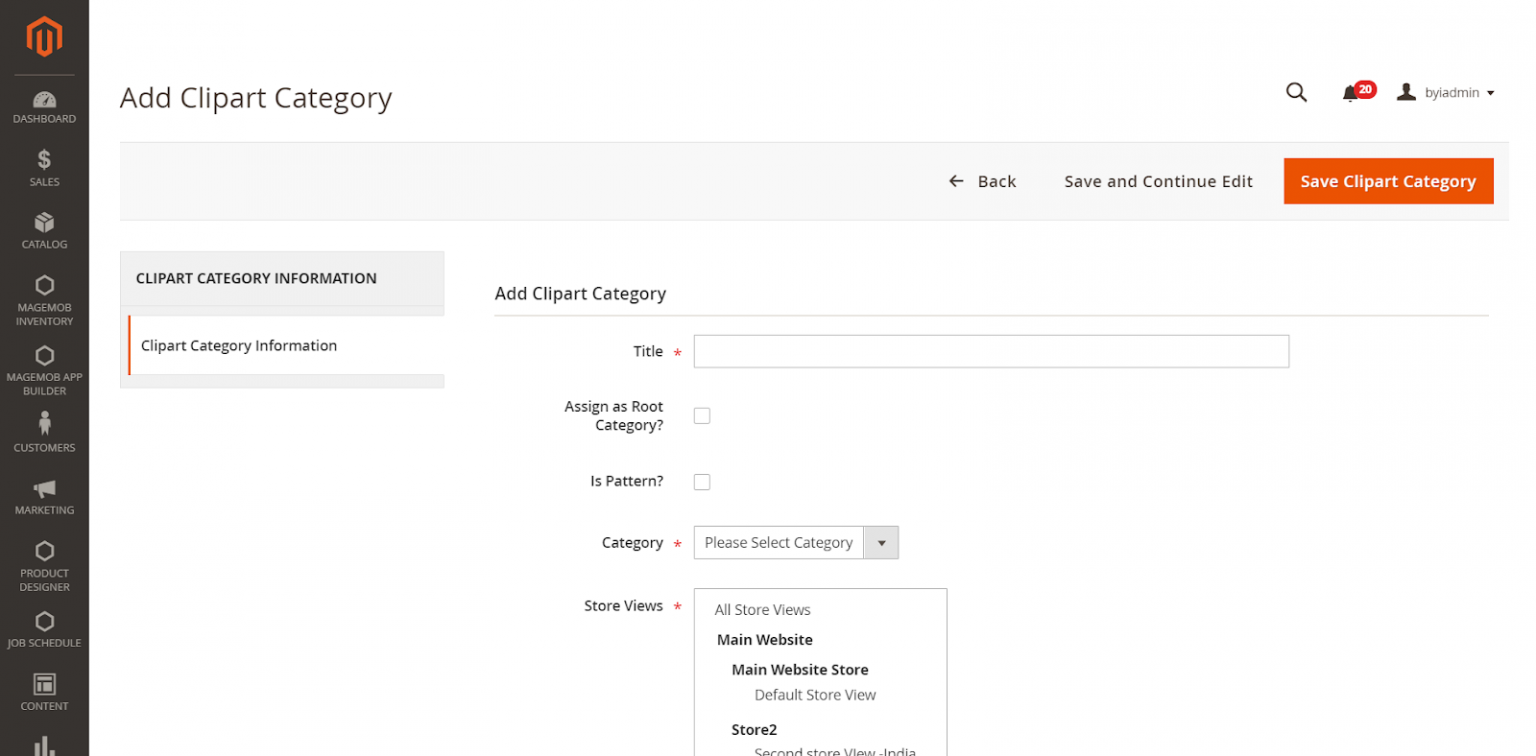Enable Assign as Root Category checkbox
This screenshot has width=1536, height=756.
coord(702,416)
